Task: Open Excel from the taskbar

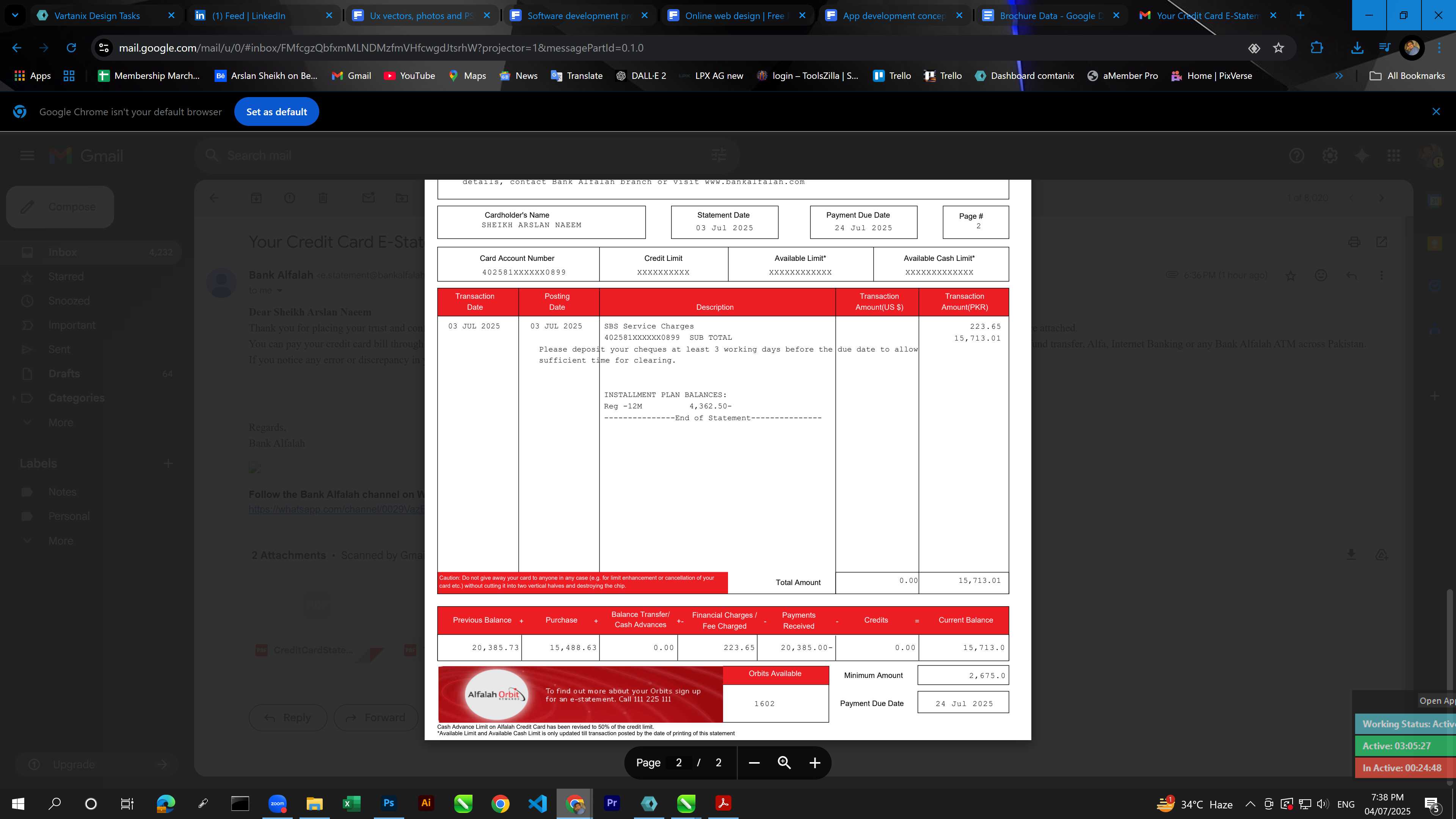Action: click(351, 803)
